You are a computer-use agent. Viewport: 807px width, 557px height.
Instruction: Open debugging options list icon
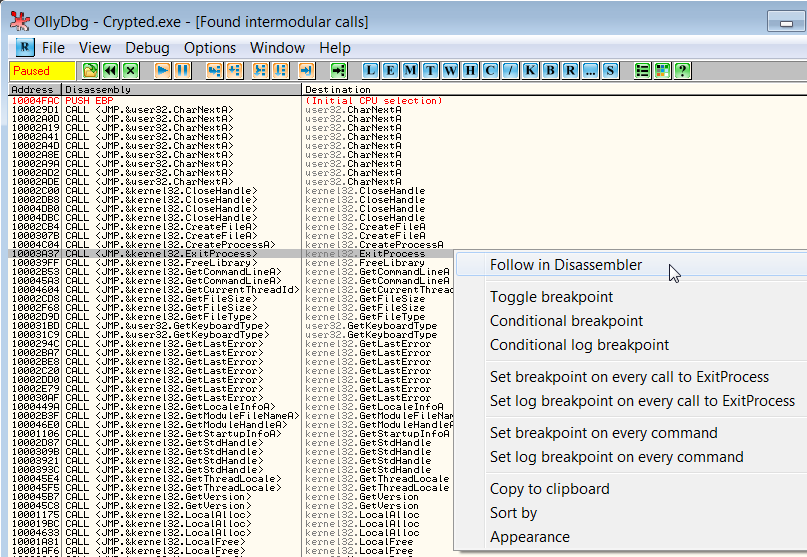(x=642, y=71)
